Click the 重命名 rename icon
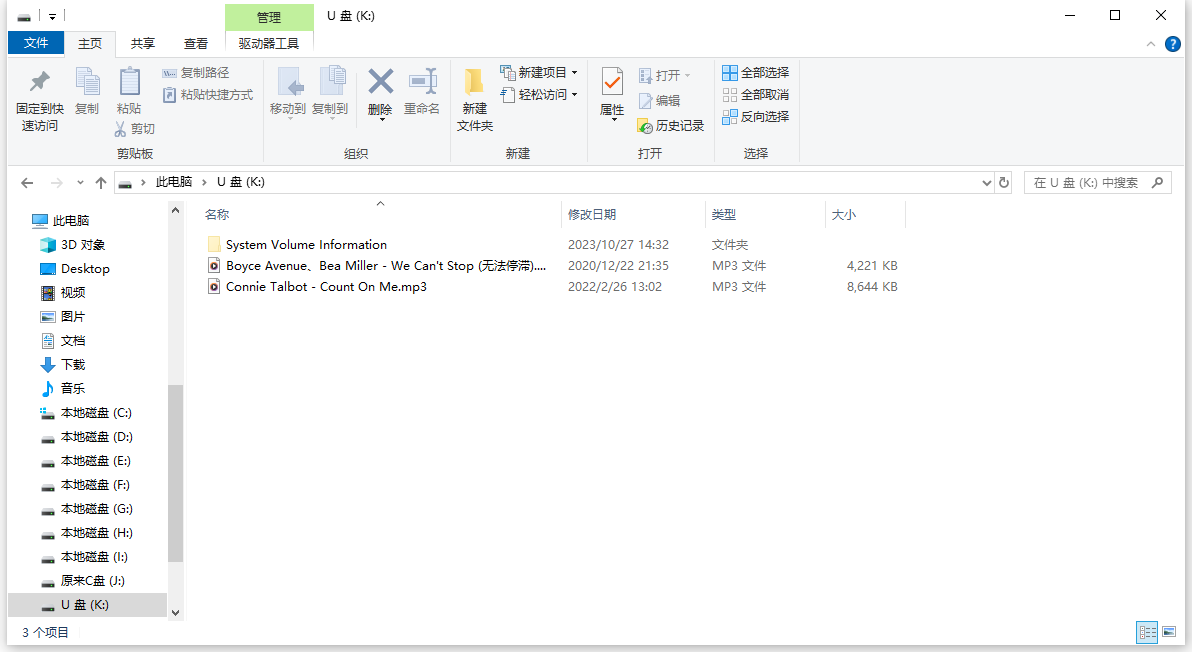Viewport: 1192px width, 652px height. [x=422, y=82]
